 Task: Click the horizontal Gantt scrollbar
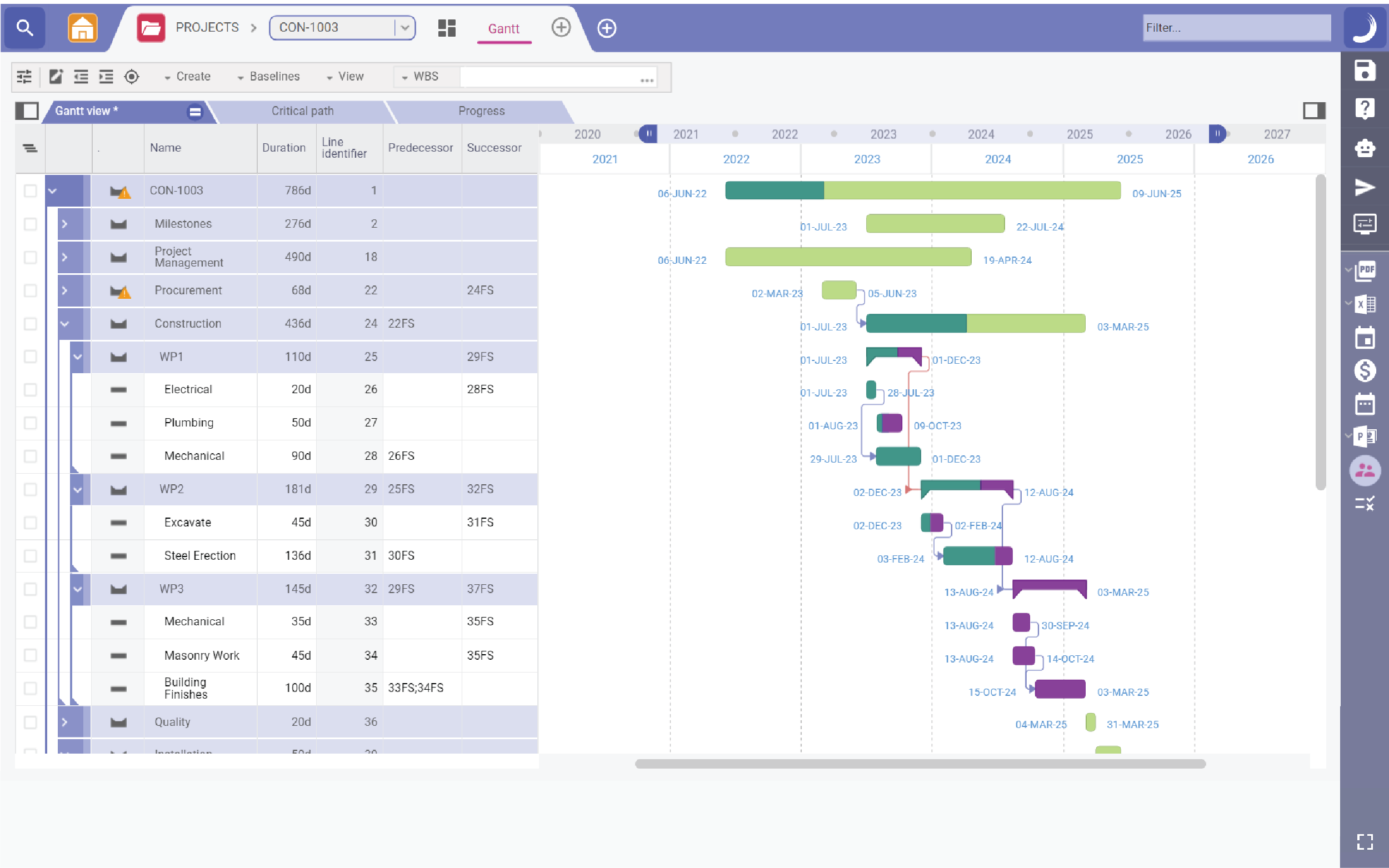point(920,764)
